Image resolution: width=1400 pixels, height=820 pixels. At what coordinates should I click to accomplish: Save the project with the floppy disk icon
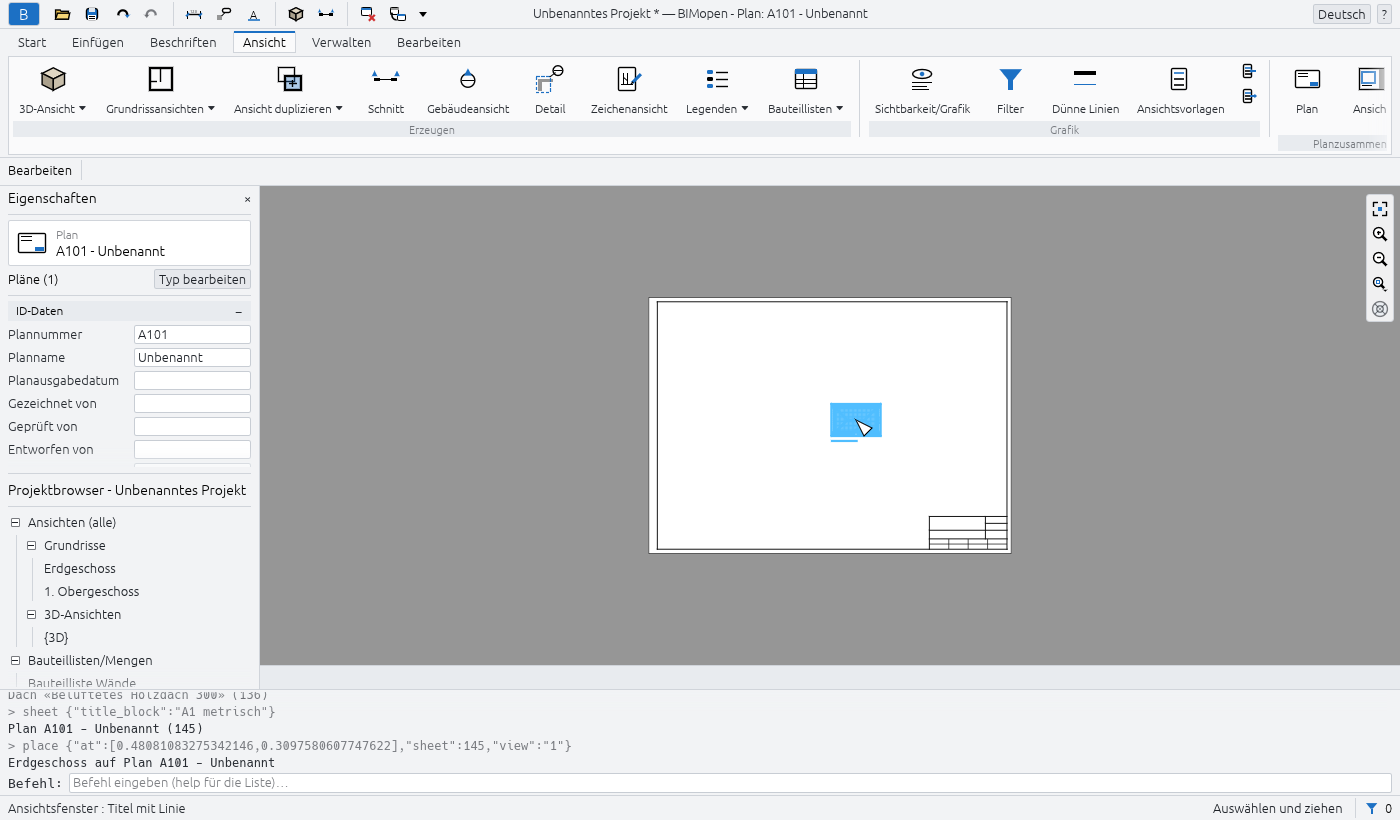pos(92,14)
